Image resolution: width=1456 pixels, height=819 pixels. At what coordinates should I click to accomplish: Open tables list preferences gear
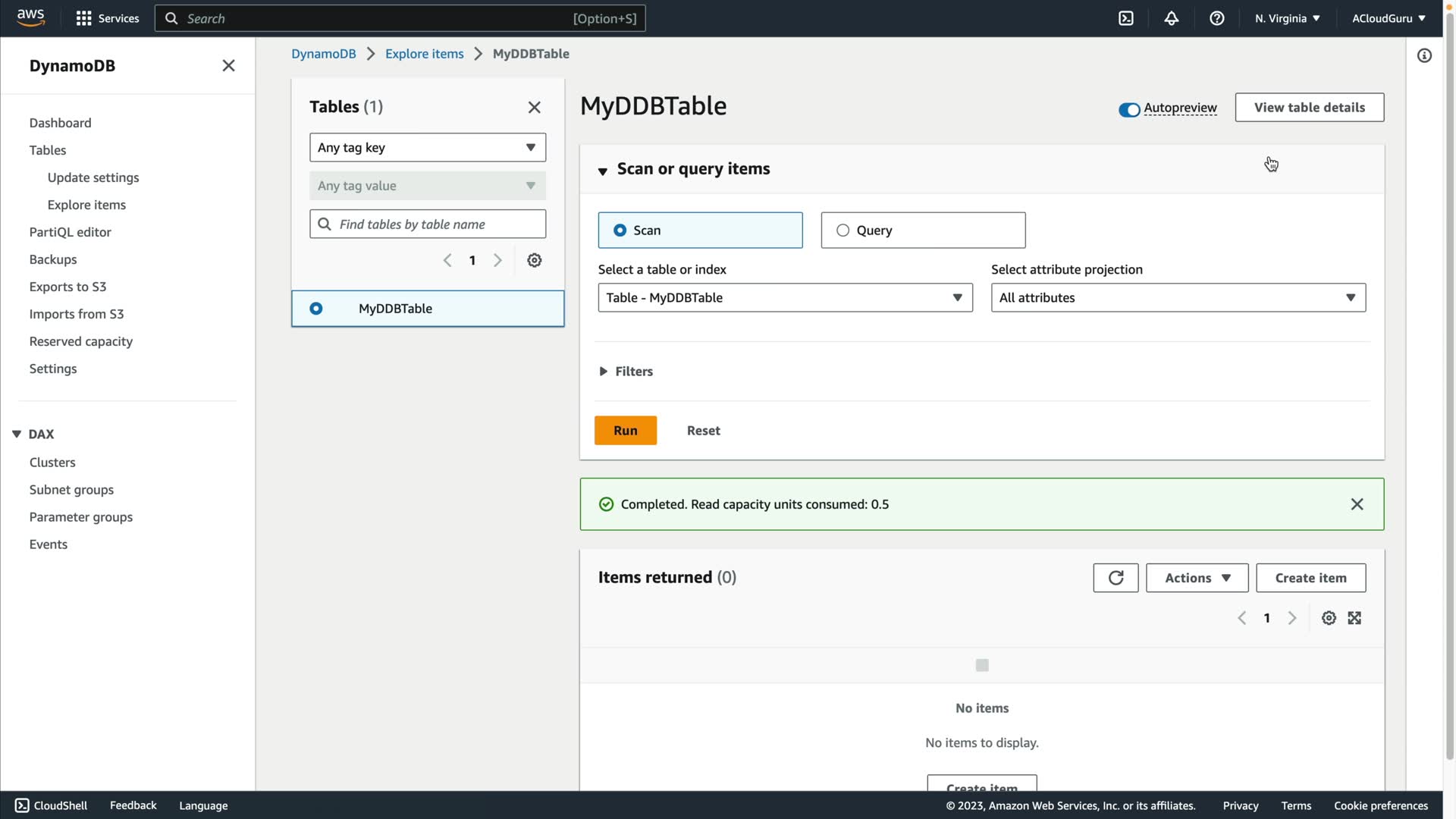click(x=535, y=260)
